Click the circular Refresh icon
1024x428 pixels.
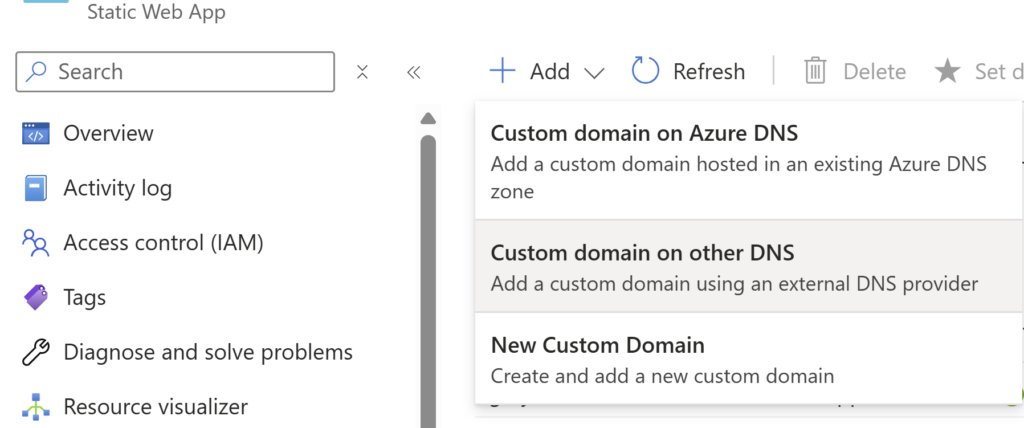pos(645,71)
